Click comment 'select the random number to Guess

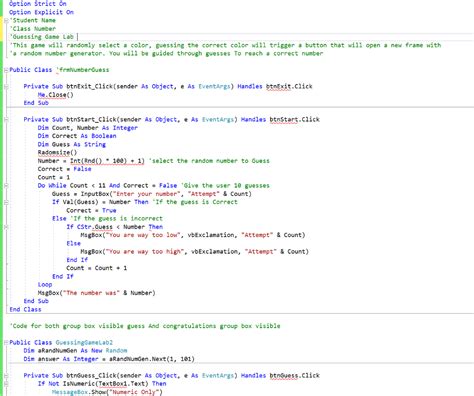pos(209,161)
